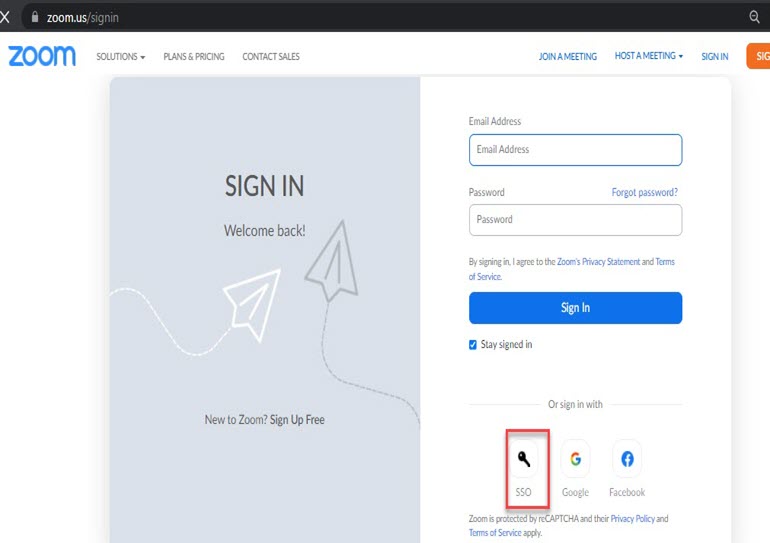The height and width of the screenshot is (543, 770).
Task: Click the browser zoom magnifier icon
Action: (755, 17)
